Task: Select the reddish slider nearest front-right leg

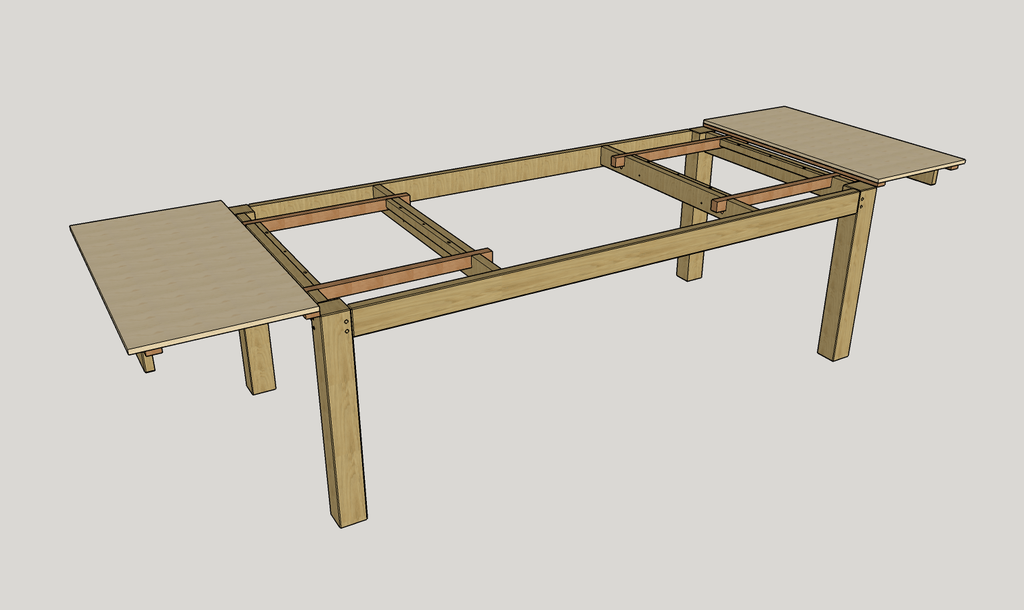Action: pos(775,193)
